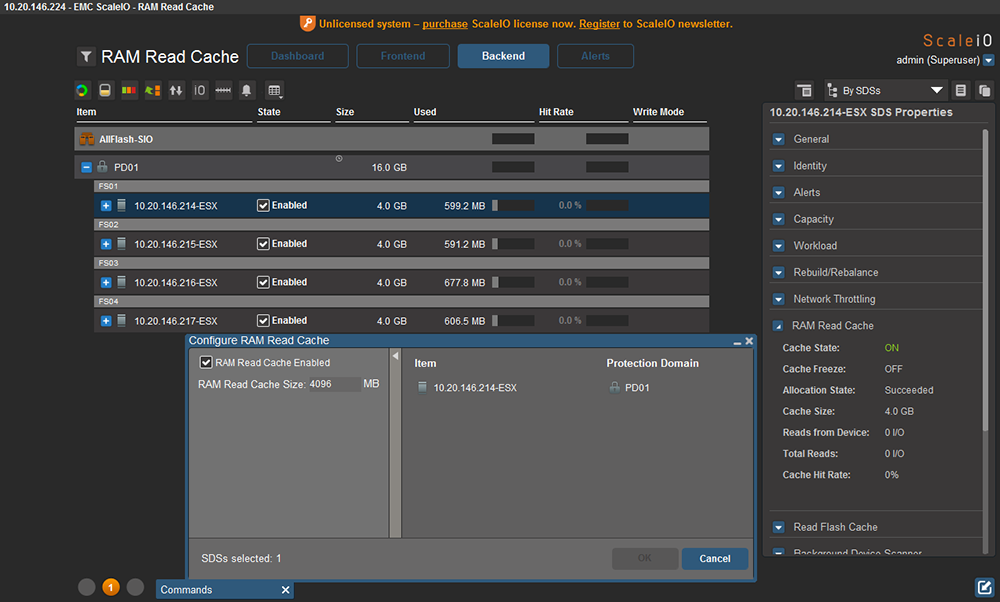Viewport: 1000px width, 602px height.
Task: Open the By SDSs view dropdown
Action: coord(885,91)
